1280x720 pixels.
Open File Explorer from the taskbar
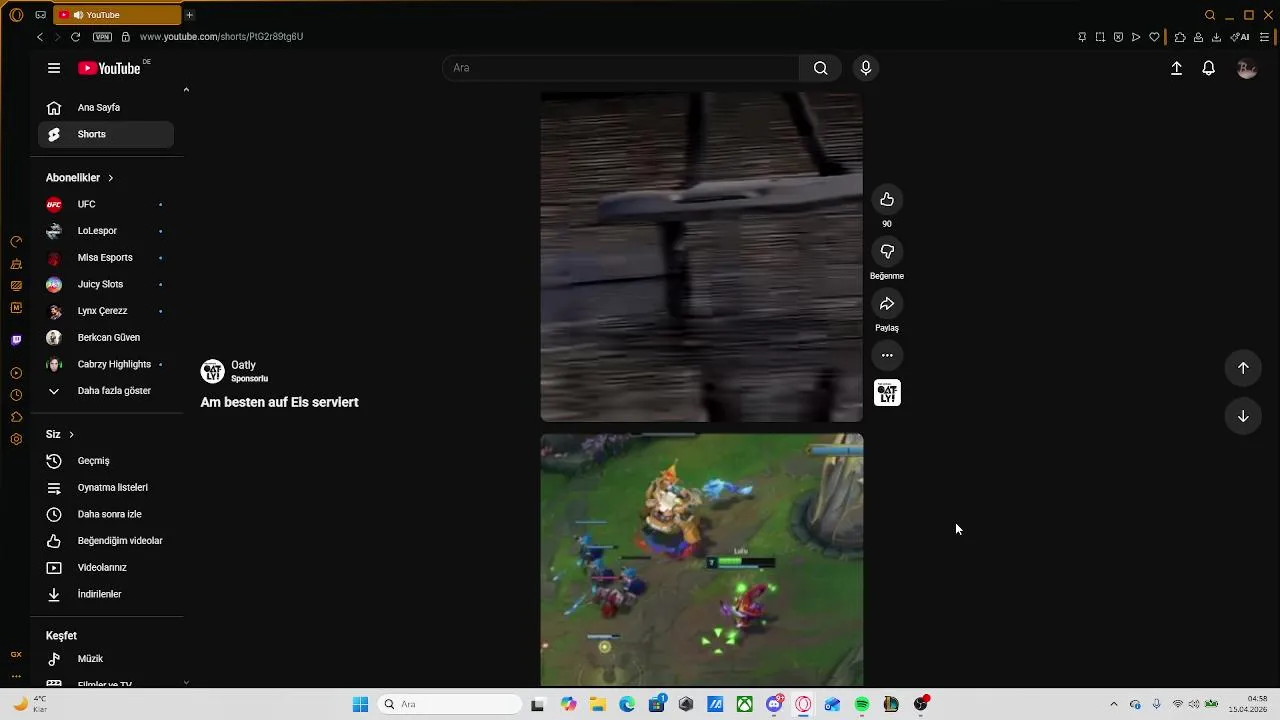(x=598, y=704)
